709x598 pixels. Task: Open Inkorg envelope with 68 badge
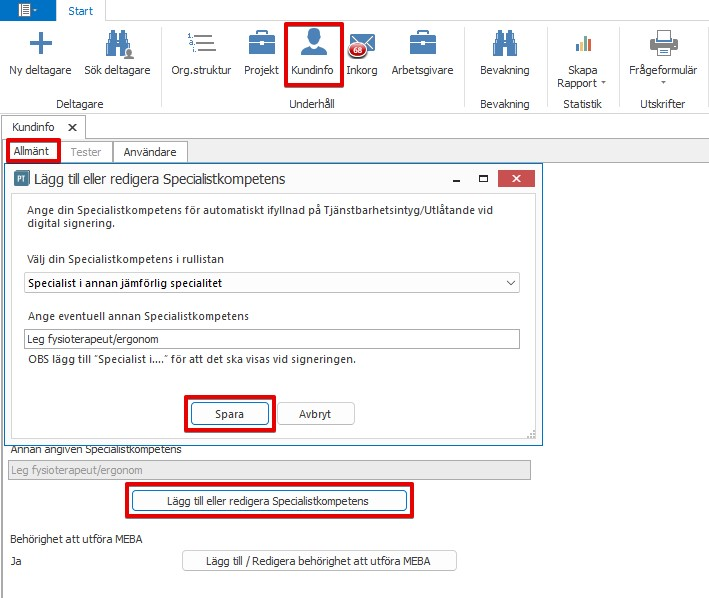tap(361, 45)
